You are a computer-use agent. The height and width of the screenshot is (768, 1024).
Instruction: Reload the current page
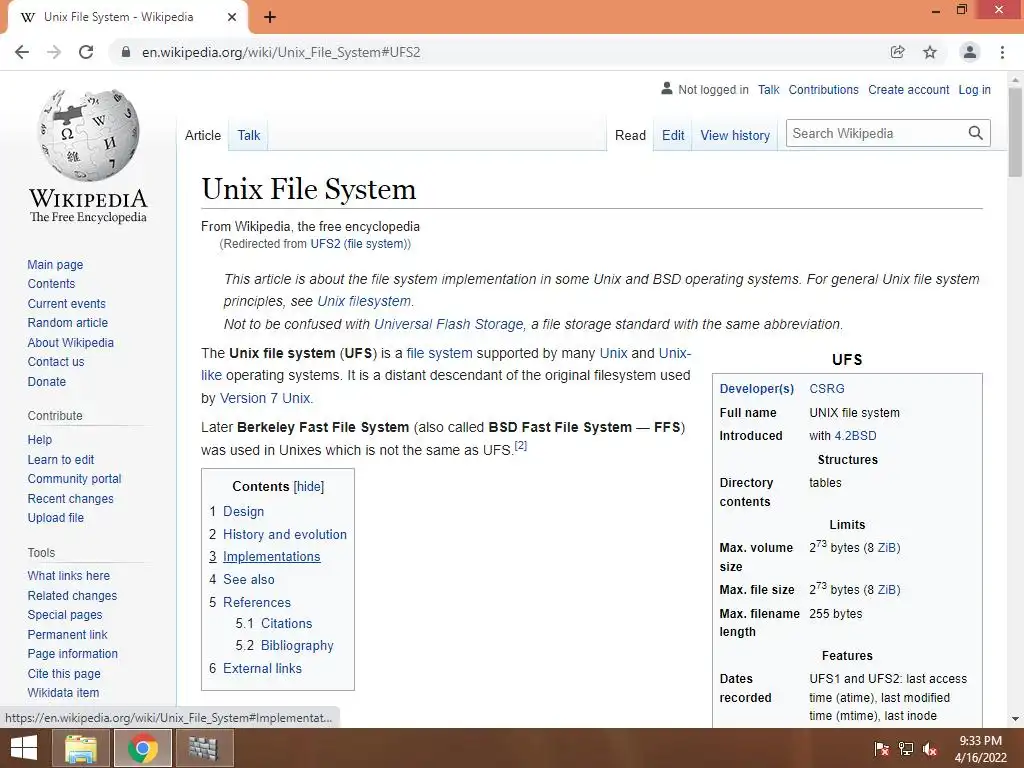pos(86,52)
